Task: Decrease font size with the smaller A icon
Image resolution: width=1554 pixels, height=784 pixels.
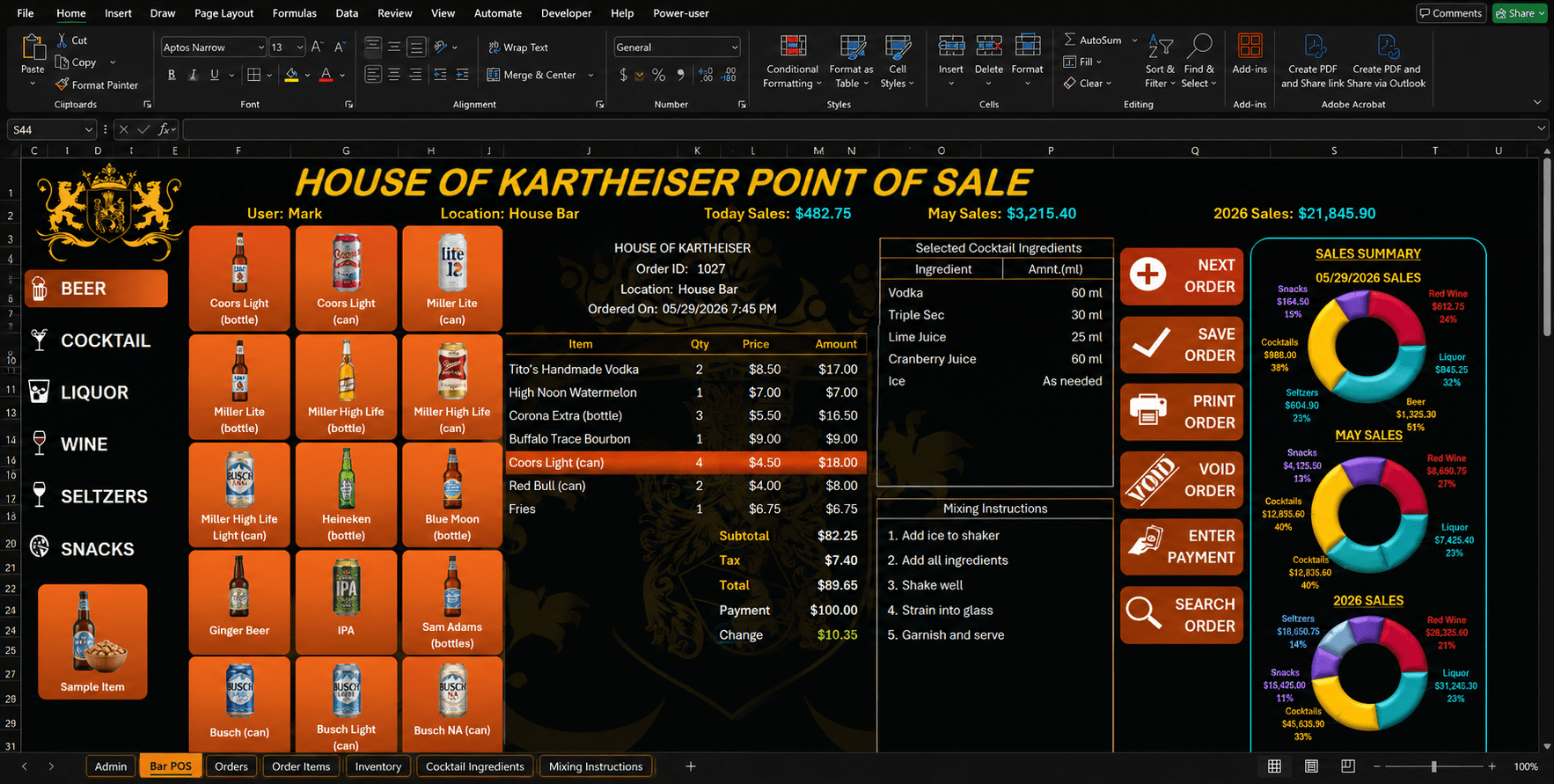Action: tap(339, 48)
